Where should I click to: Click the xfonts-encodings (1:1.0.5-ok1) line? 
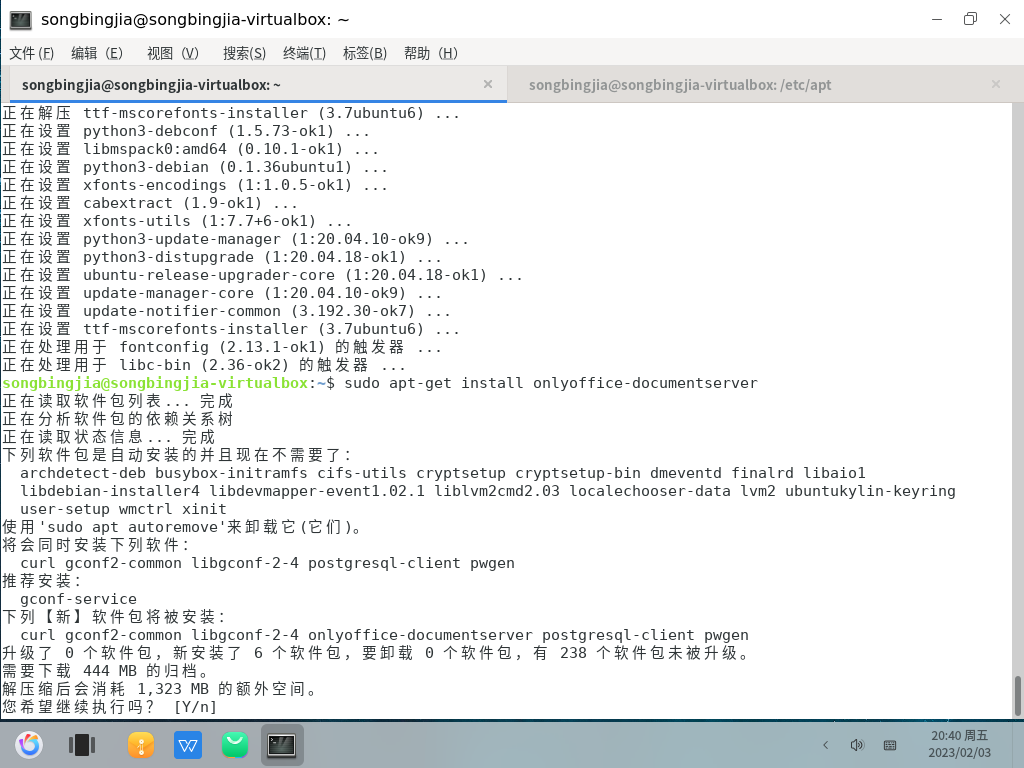pos(195,185)
